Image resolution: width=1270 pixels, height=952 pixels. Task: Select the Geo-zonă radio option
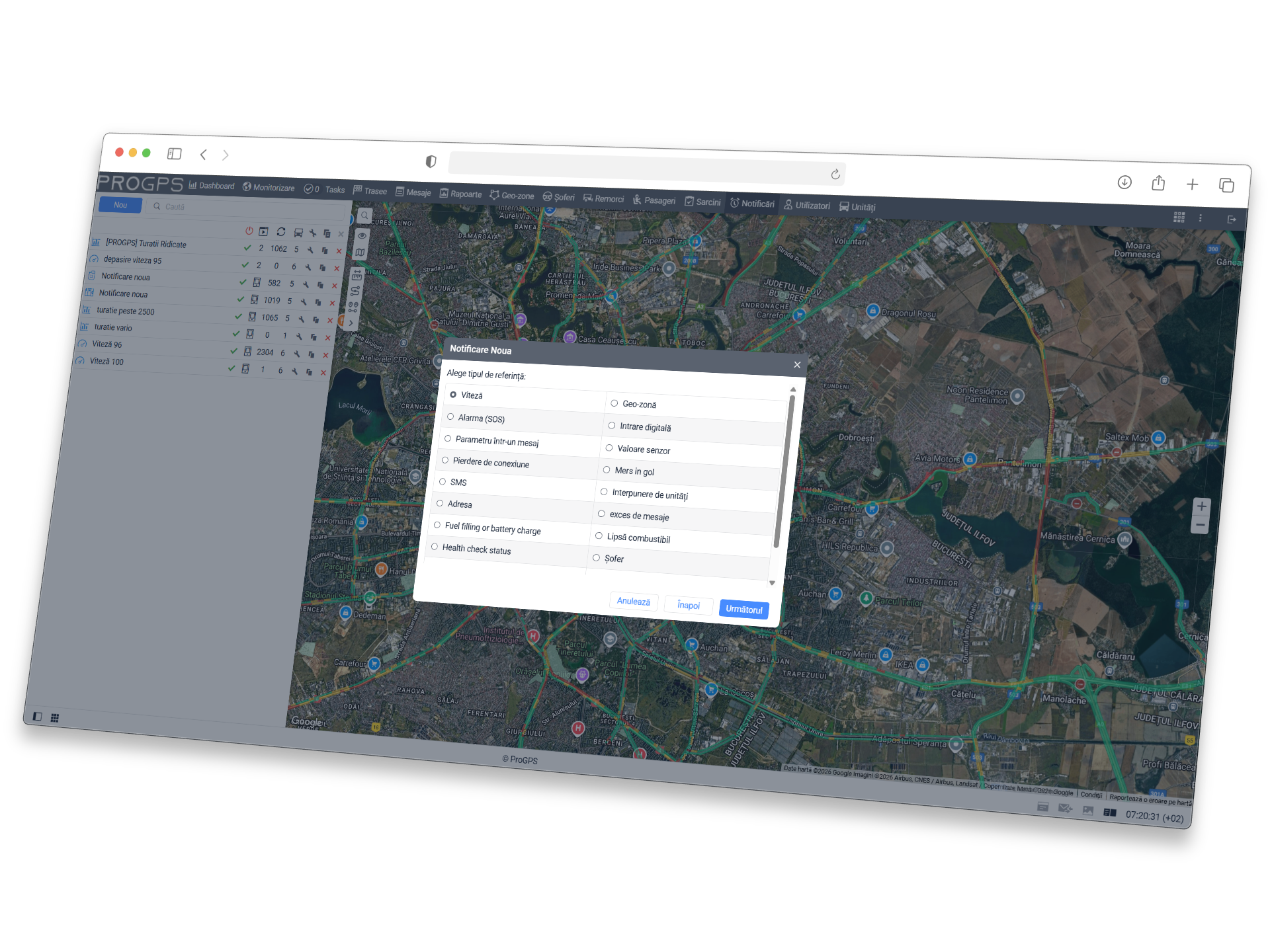click(x=614, y=403)
